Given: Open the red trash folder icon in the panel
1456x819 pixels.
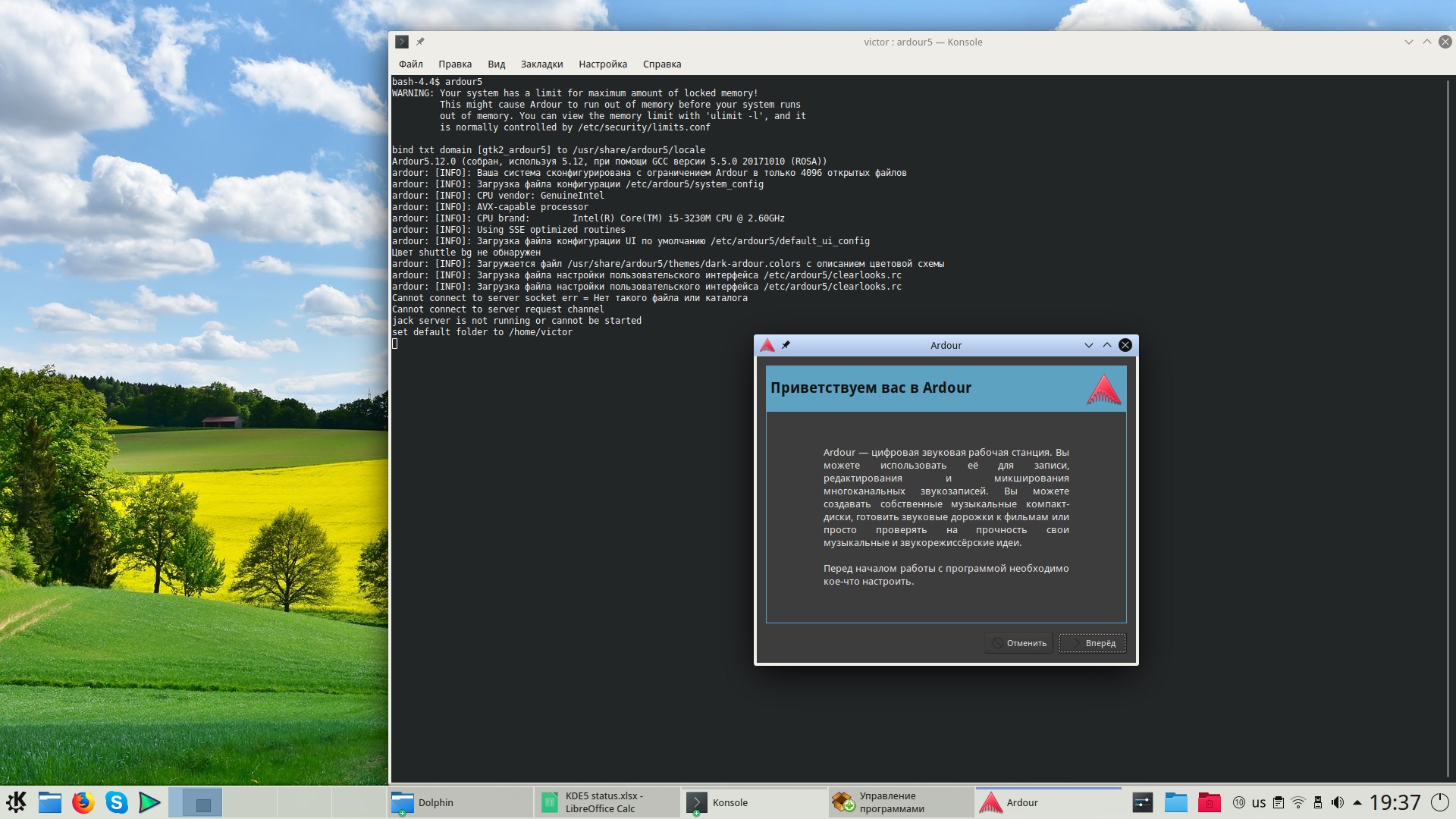Looking at the screenshot, I should click(x=1209, y=802).
